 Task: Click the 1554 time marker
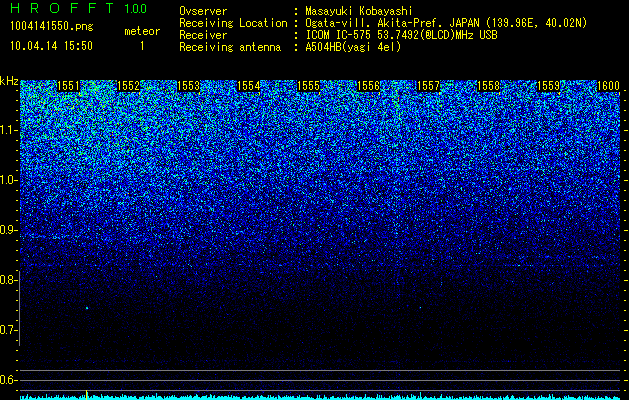(x=248, y=86)
